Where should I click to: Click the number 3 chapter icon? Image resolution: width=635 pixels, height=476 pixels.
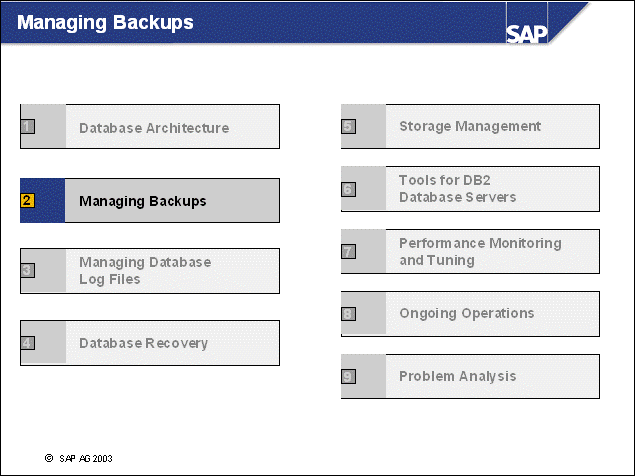(27, 270)
